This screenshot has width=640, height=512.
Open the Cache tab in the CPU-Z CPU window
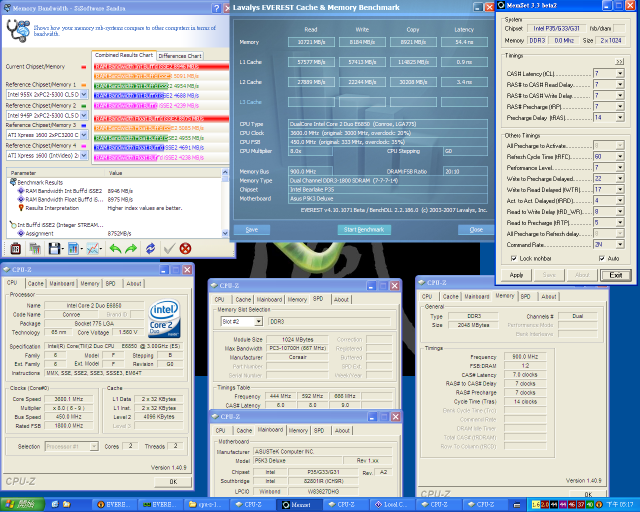point(36,283)
